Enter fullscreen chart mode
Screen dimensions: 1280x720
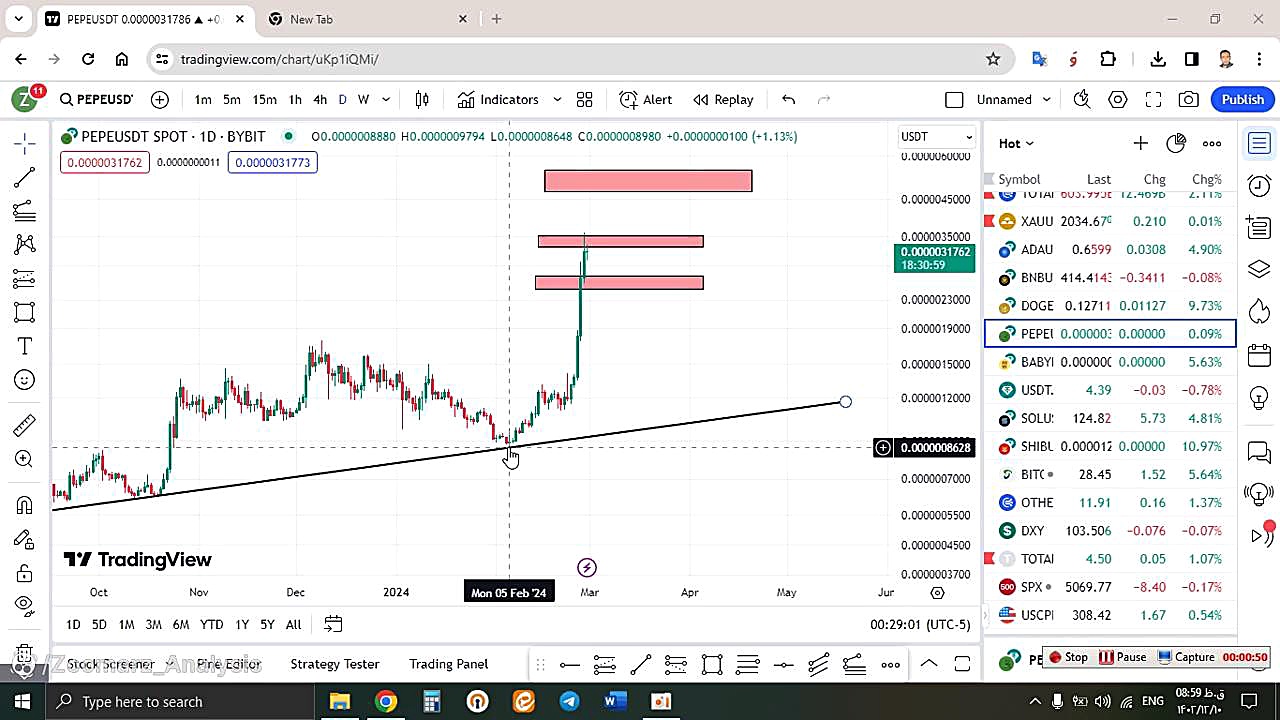[1153, 99]
